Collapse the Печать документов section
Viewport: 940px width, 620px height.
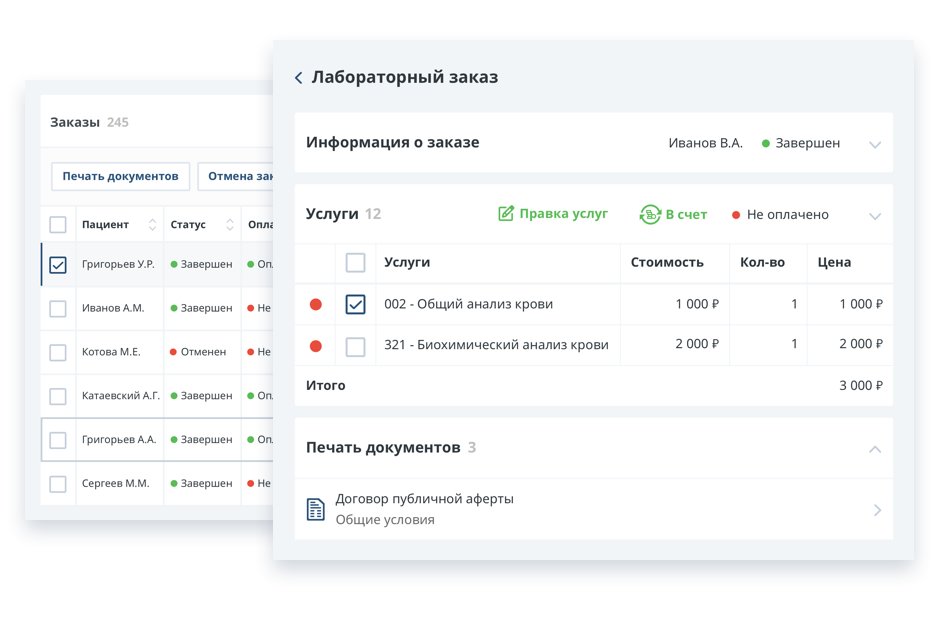(875, 449)
